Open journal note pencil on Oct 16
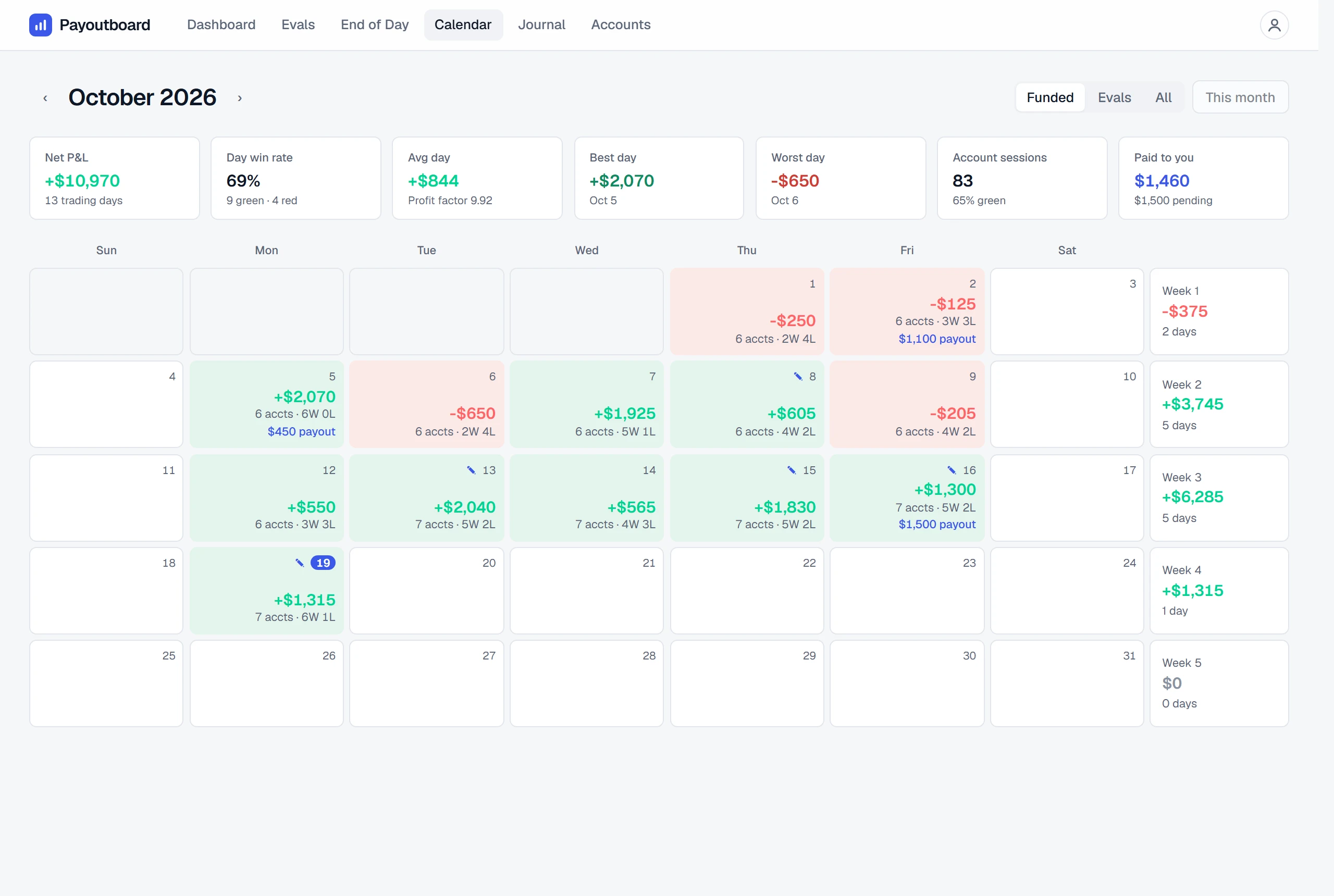 point(951,470)
